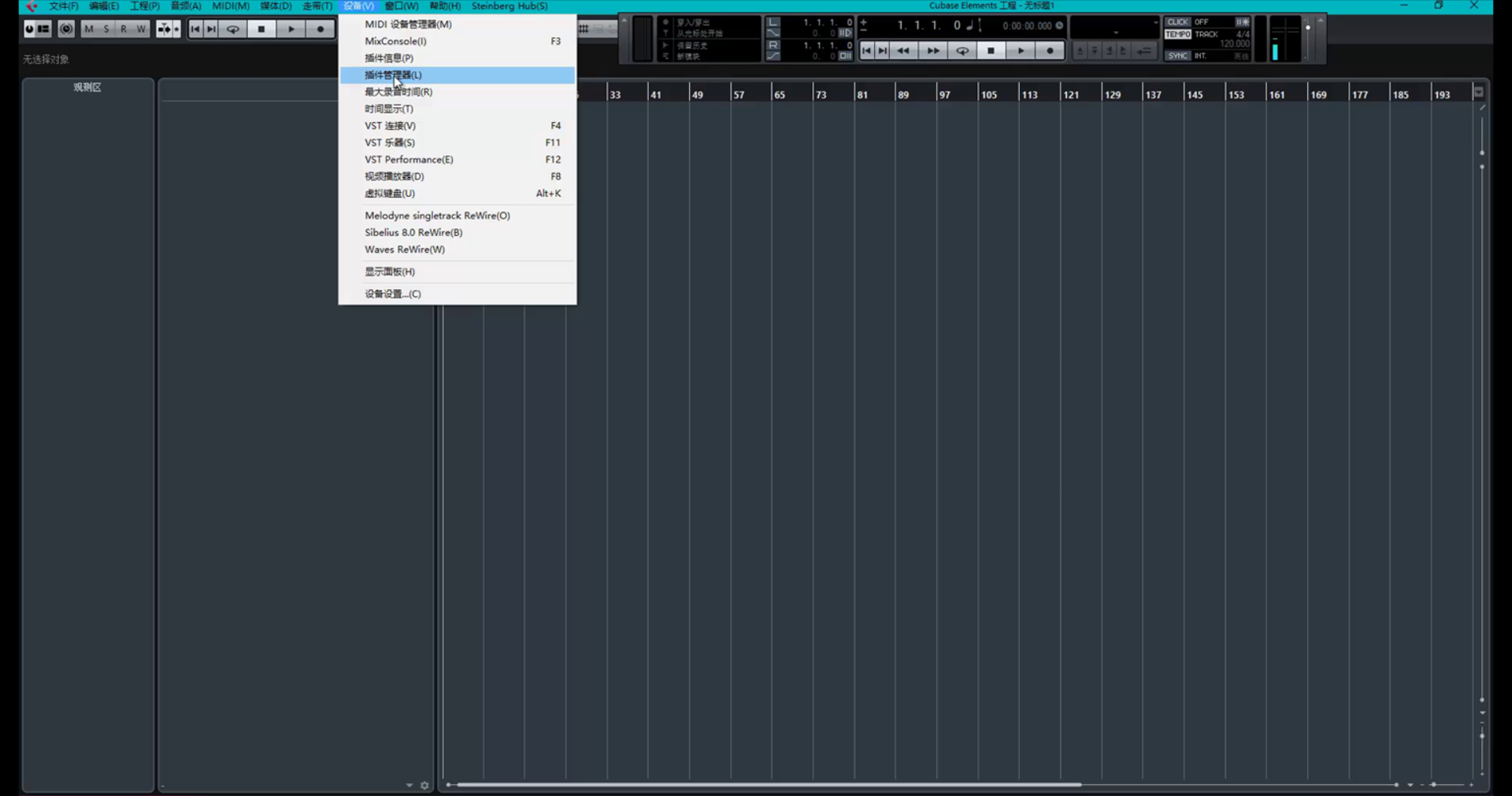Select Waves ReWire(W) entry

pos(457,250)
